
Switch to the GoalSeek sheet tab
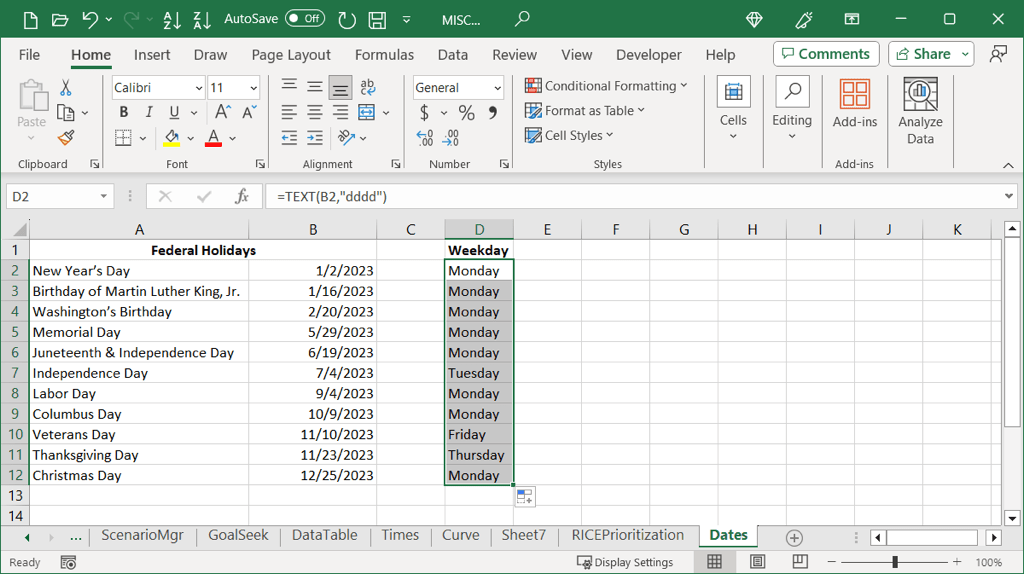pos(238,536)
